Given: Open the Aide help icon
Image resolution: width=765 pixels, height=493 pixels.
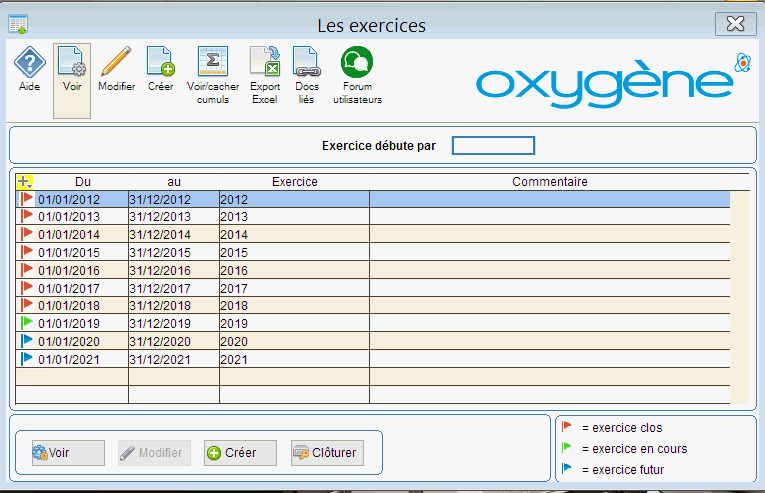Looking at the screenshot, I should click(x=29, y=69).
